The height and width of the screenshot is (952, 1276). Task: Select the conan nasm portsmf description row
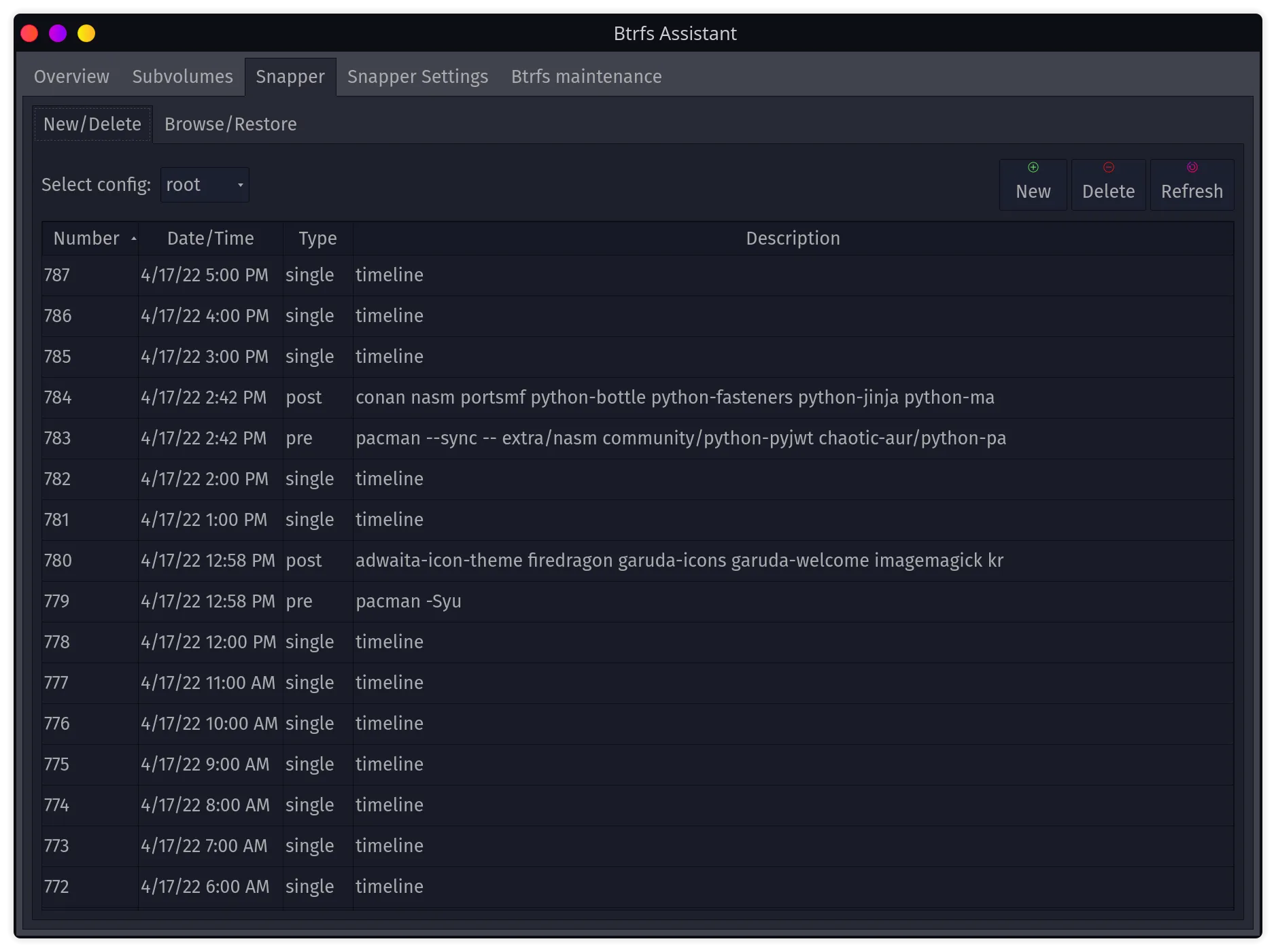(x=793, y=398)
